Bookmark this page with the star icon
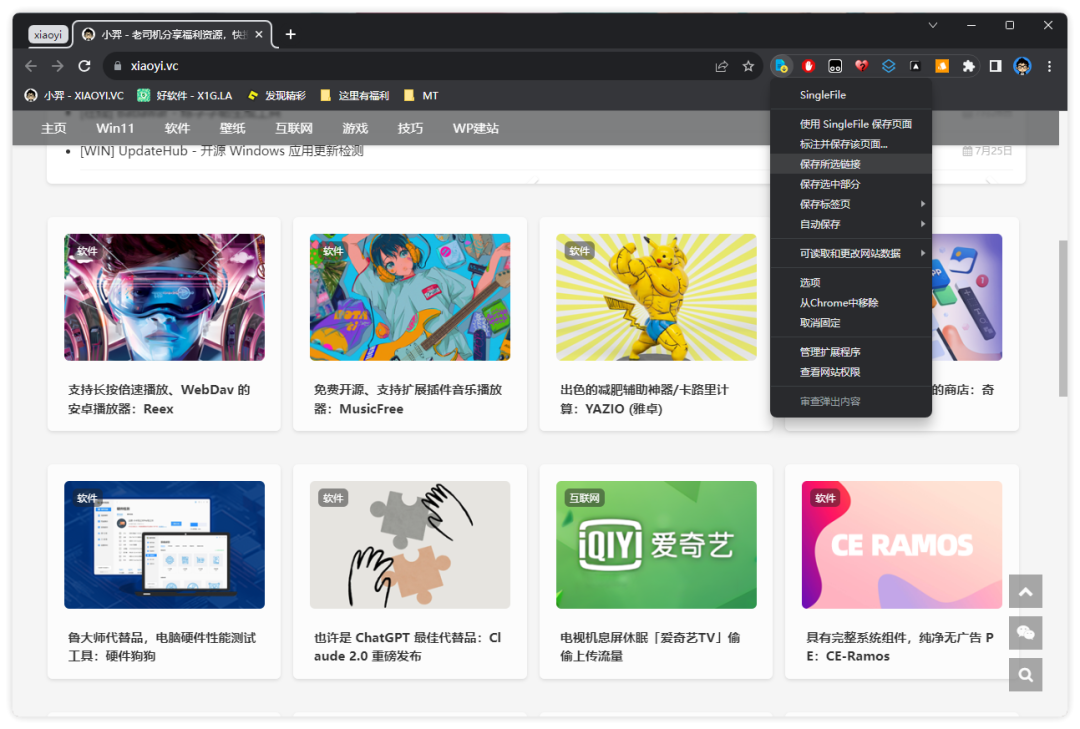This screenshot has width=1080, height=729. click(x=748, y=66)
